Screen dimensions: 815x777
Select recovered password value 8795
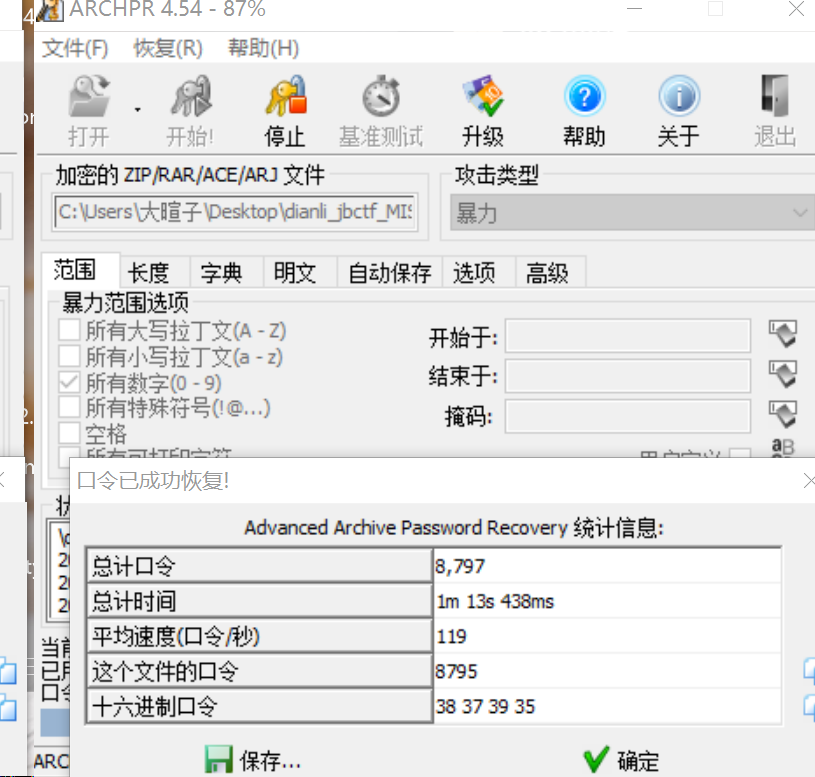coord(456,671)
